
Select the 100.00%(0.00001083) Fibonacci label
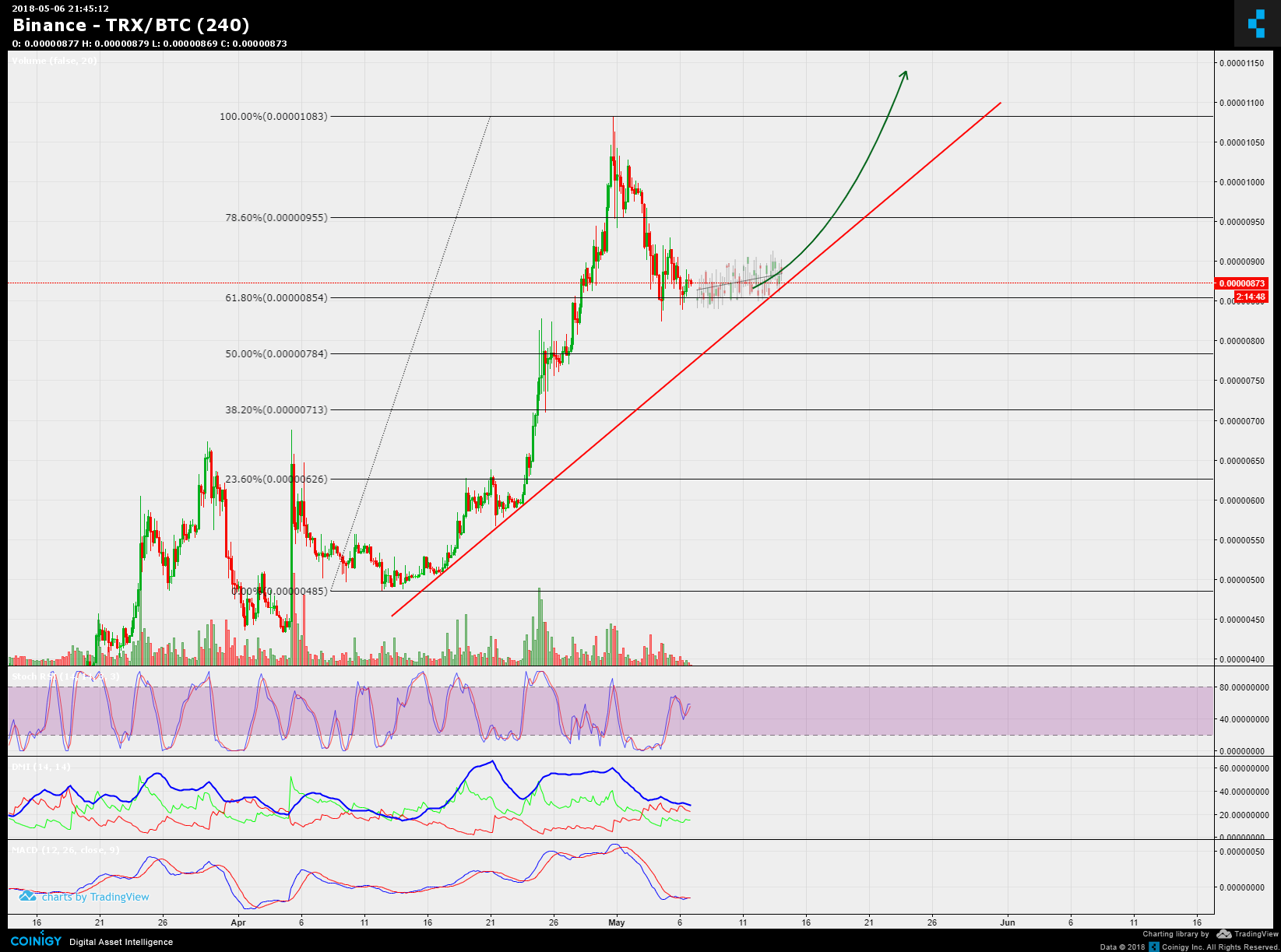[x=273, y=116]
